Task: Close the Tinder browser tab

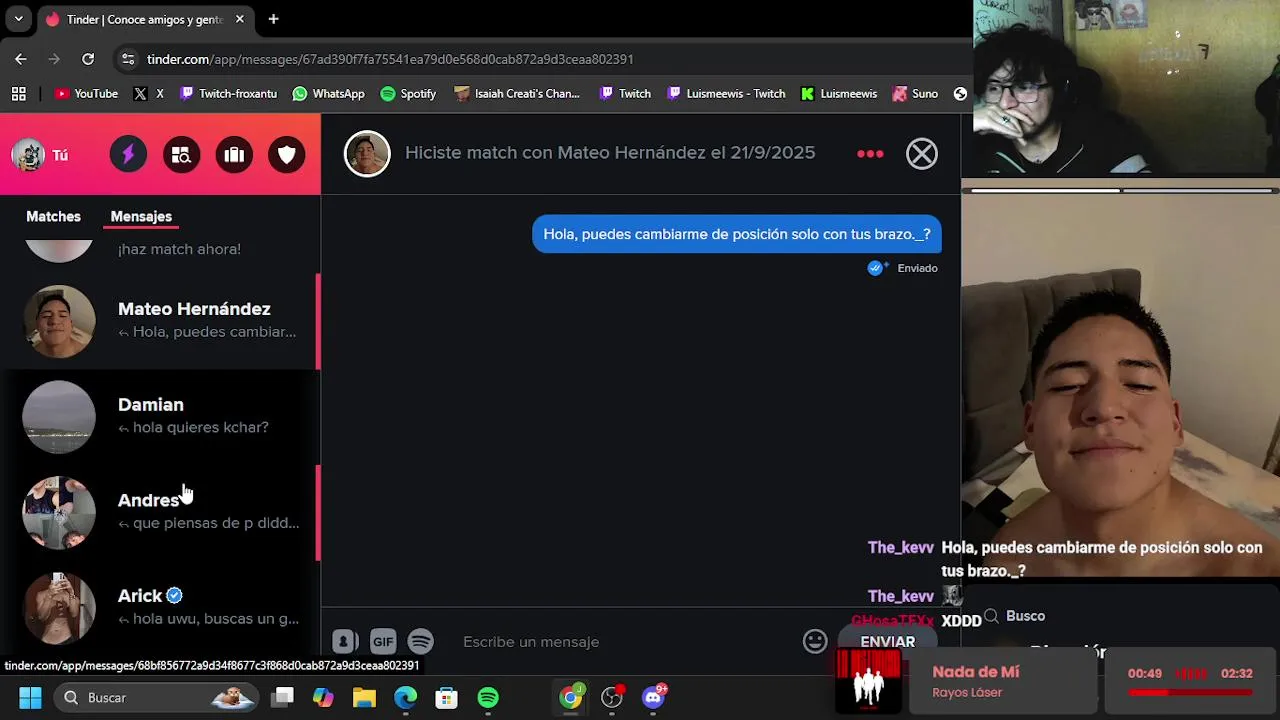Action: (240, 19)
